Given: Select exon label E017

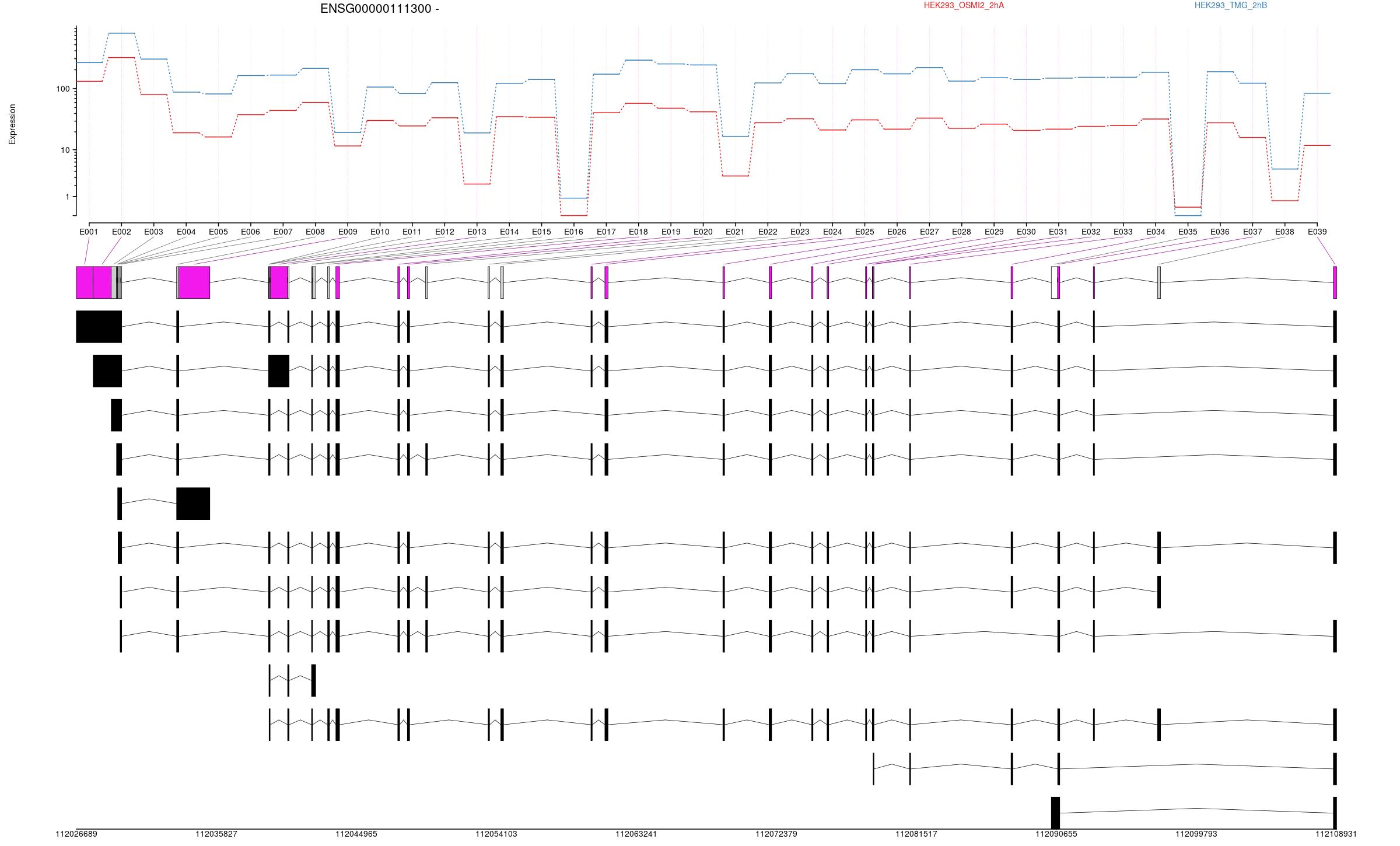Looking at the screenshot, I should tap(606, 232).
